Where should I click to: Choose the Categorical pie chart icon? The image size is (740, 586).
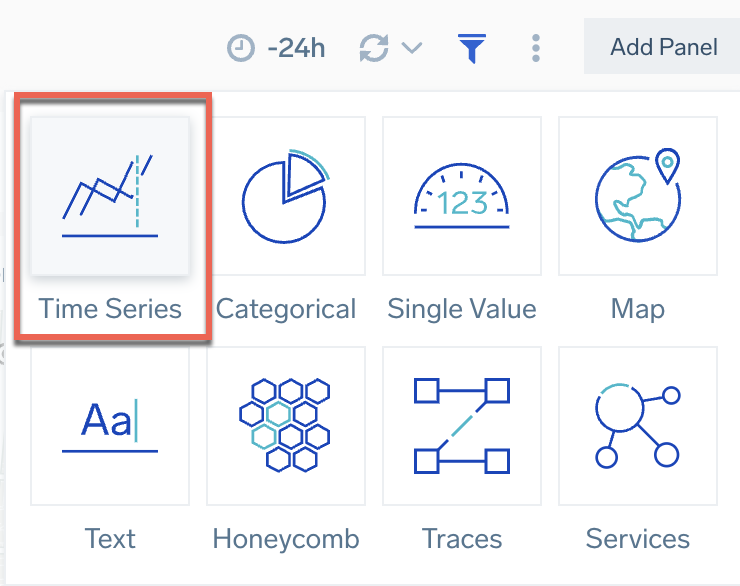pyautogui.click(x=286, y=195)
